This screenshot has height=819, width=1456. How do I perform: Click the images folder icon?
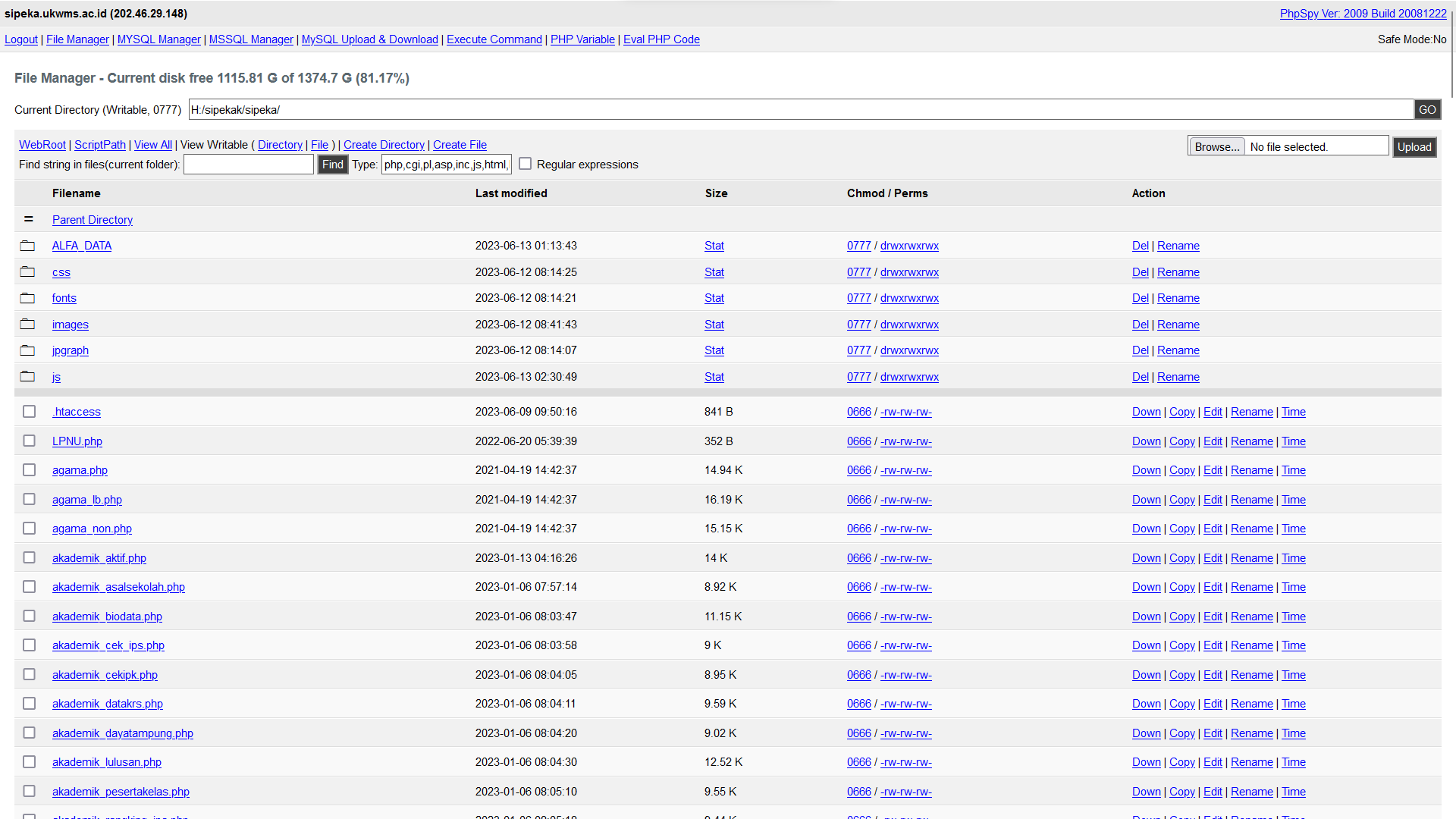click(27, 324)
